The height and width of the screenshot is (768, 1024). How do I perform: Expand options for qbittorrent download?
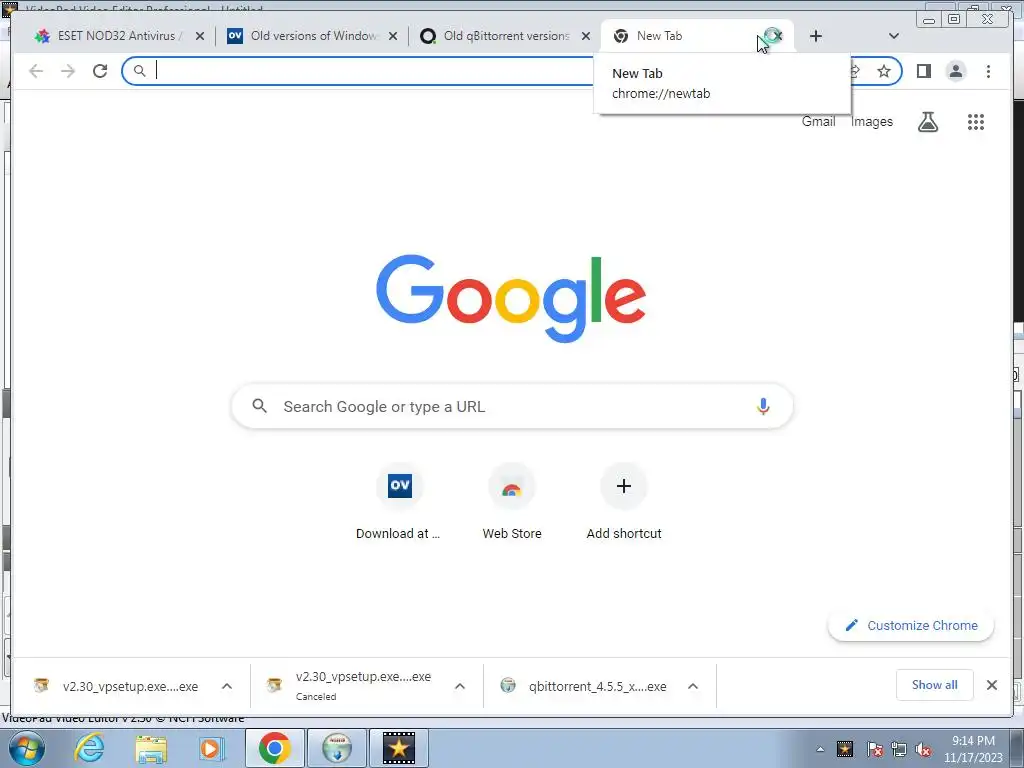[693, 686]
